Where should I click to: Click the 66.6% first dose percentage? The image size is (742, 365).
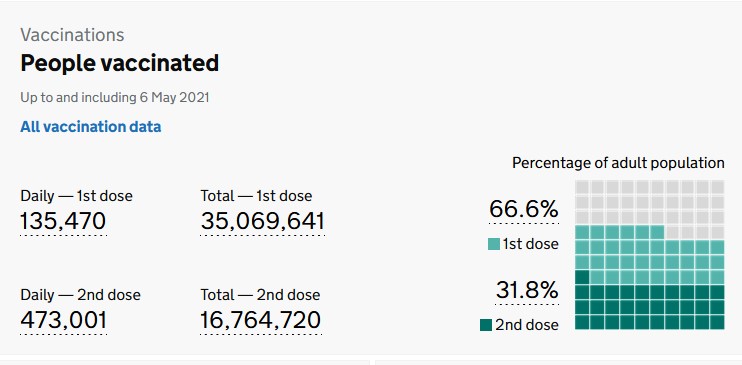(x=524, y=209)
